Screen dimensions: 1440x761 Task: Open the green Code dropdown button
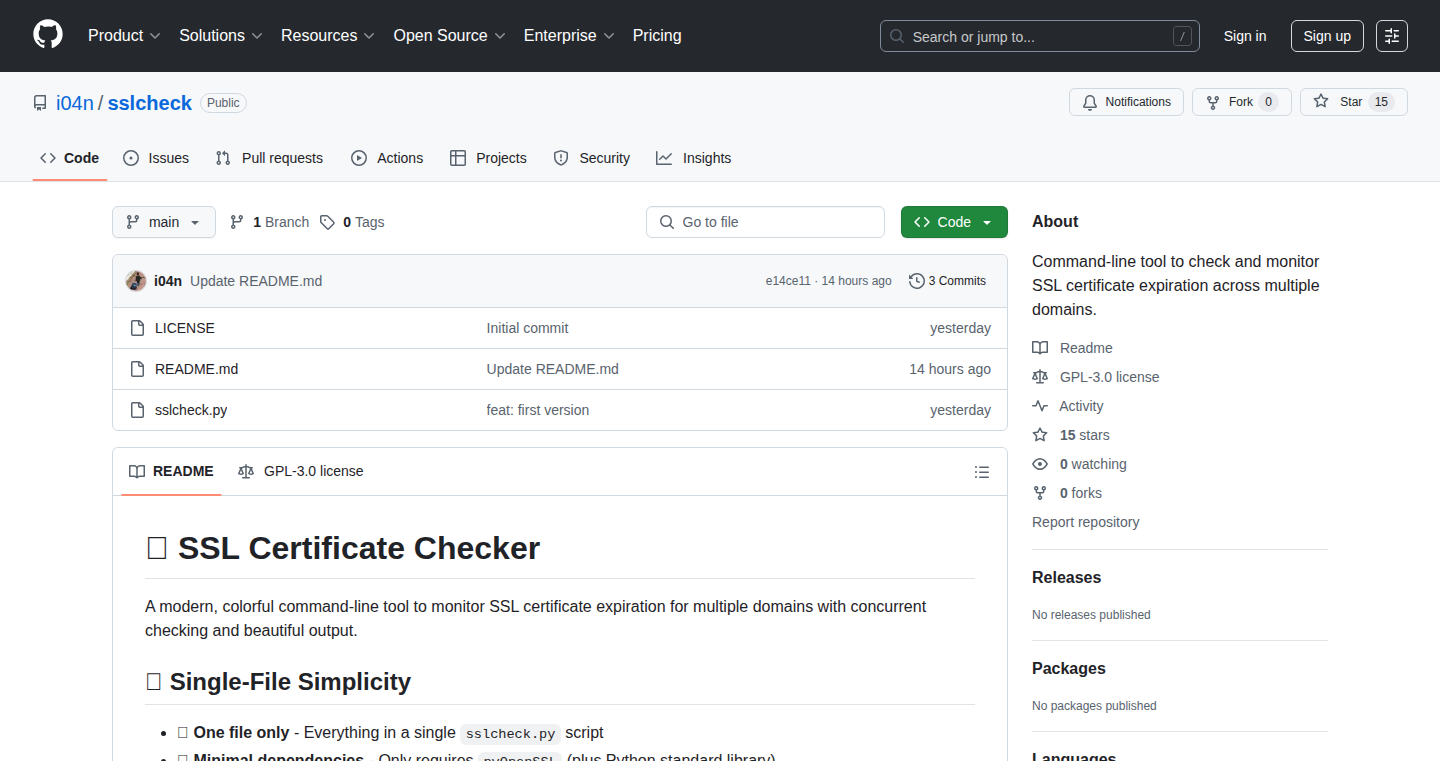pos(954,222)
